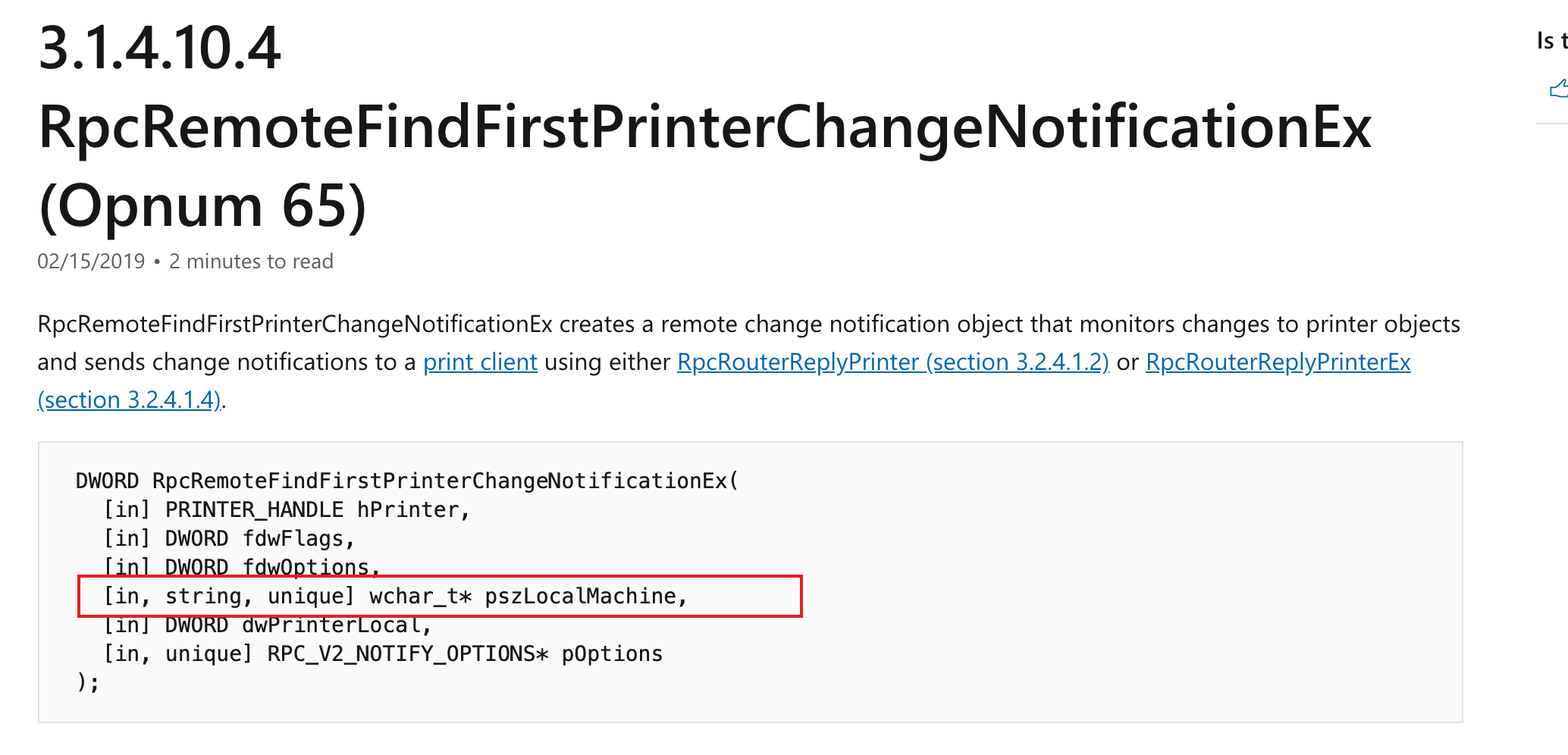Click the RpcRemoteFindFirstPrinterChangeNotificationEx title text in heading

click(704, 127)
